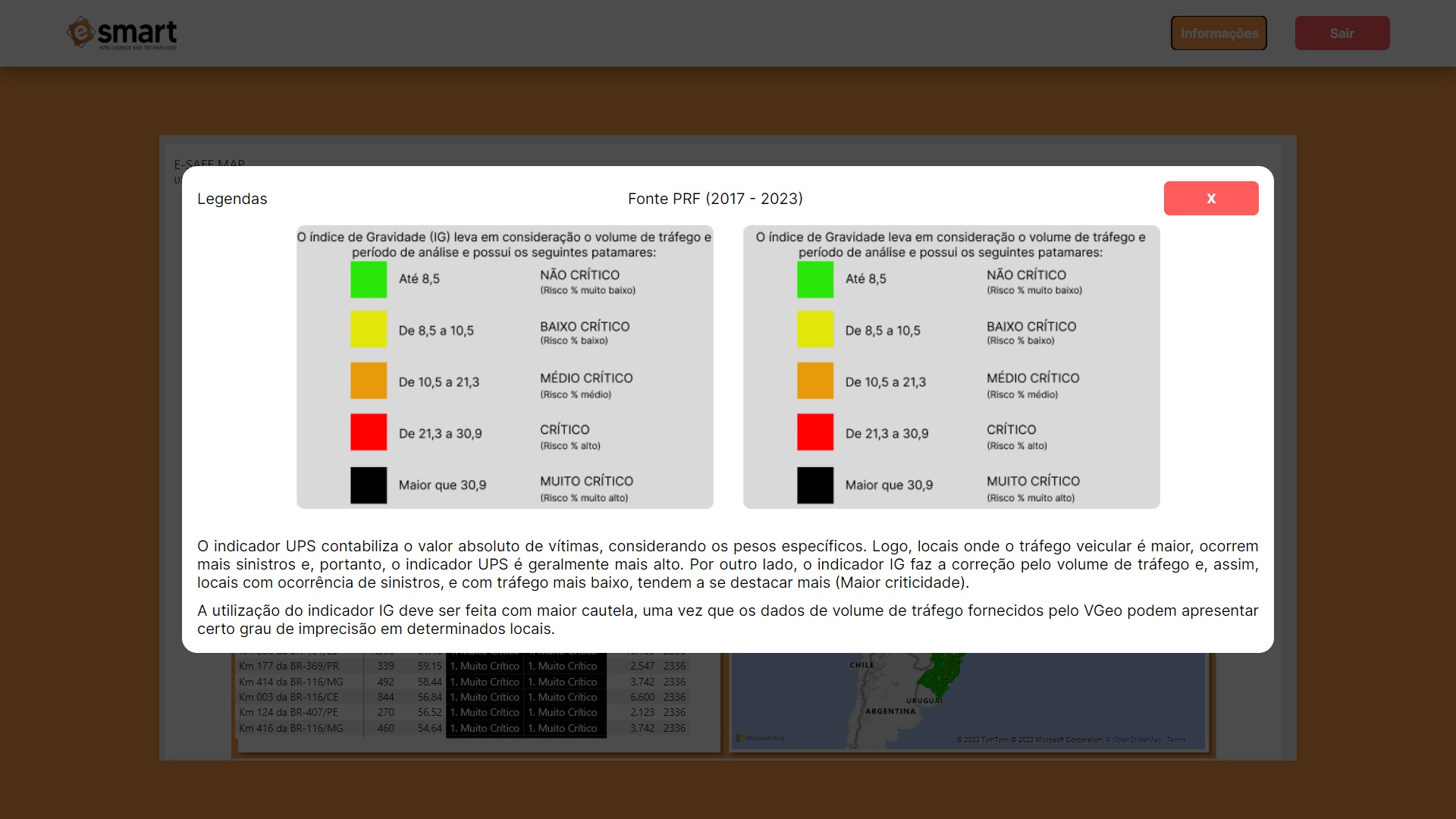The image size is (1456, 819).
Task: Click 'CRÍTICO' (Risco % alto) in right legend
Action: (1011, 429)
